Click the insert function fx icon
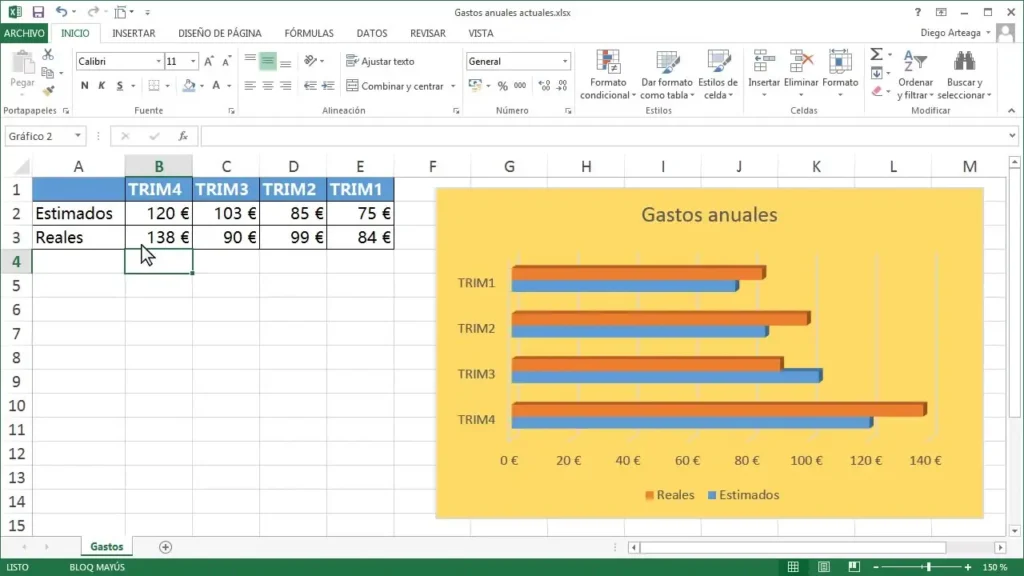The image size is (1024, 576). point(182,136)
